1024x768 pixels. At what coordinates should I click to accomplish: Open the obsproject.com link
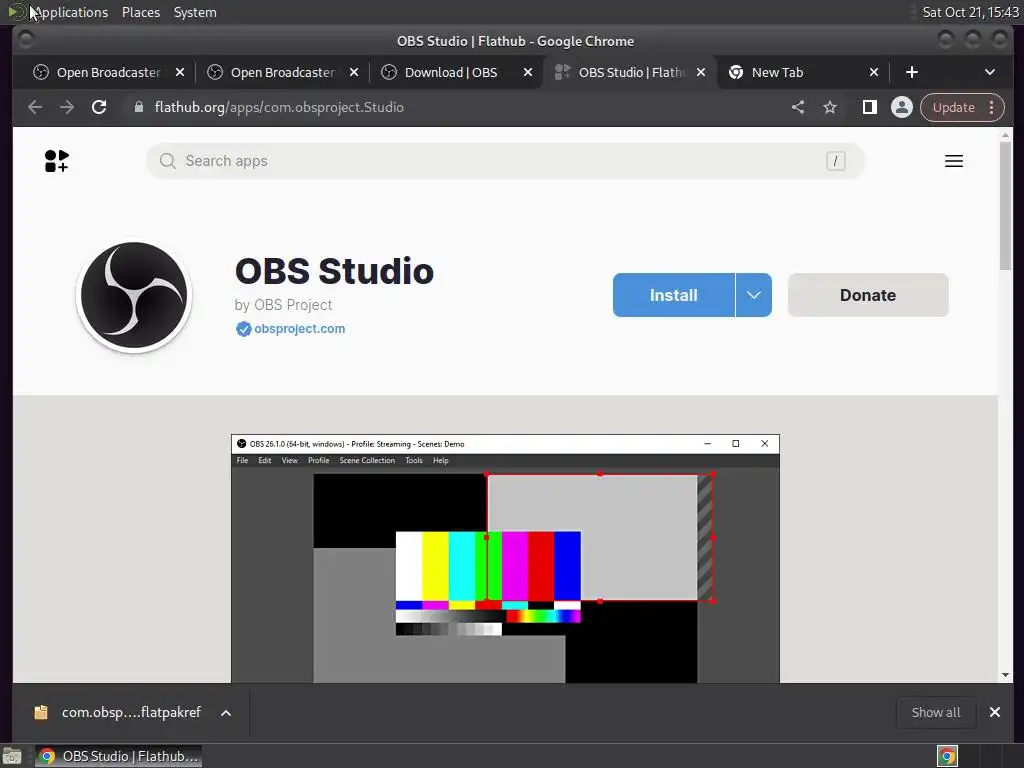pyautogui.click(x=300, y=328)
